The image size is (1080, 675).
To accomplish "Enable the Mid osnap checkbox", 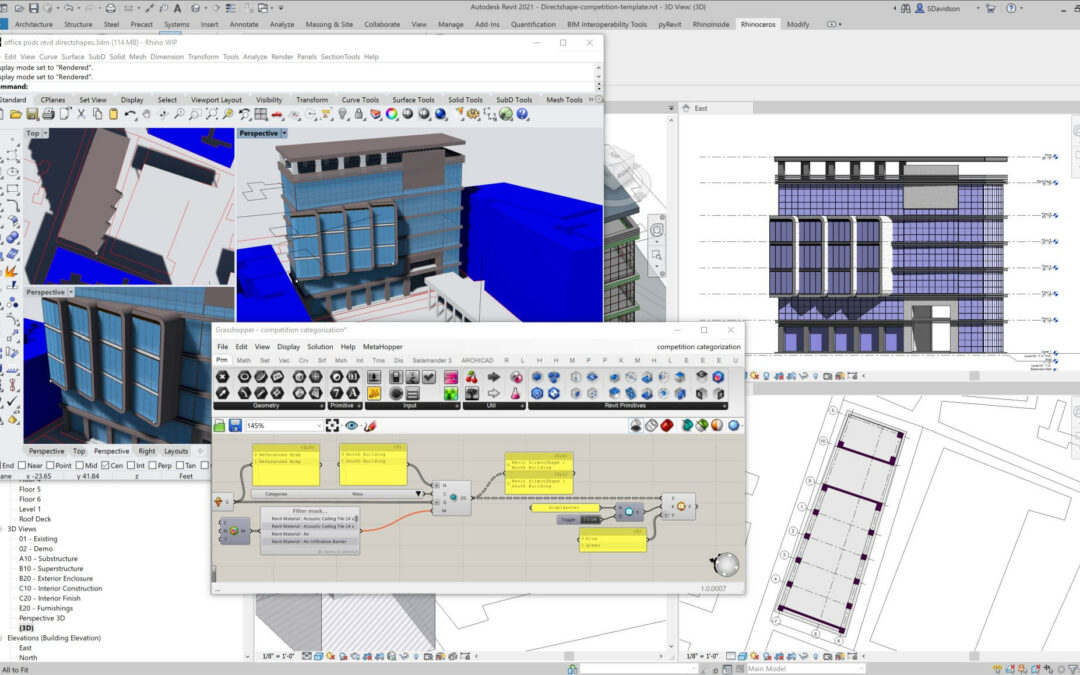I will (x=78, y=465).
